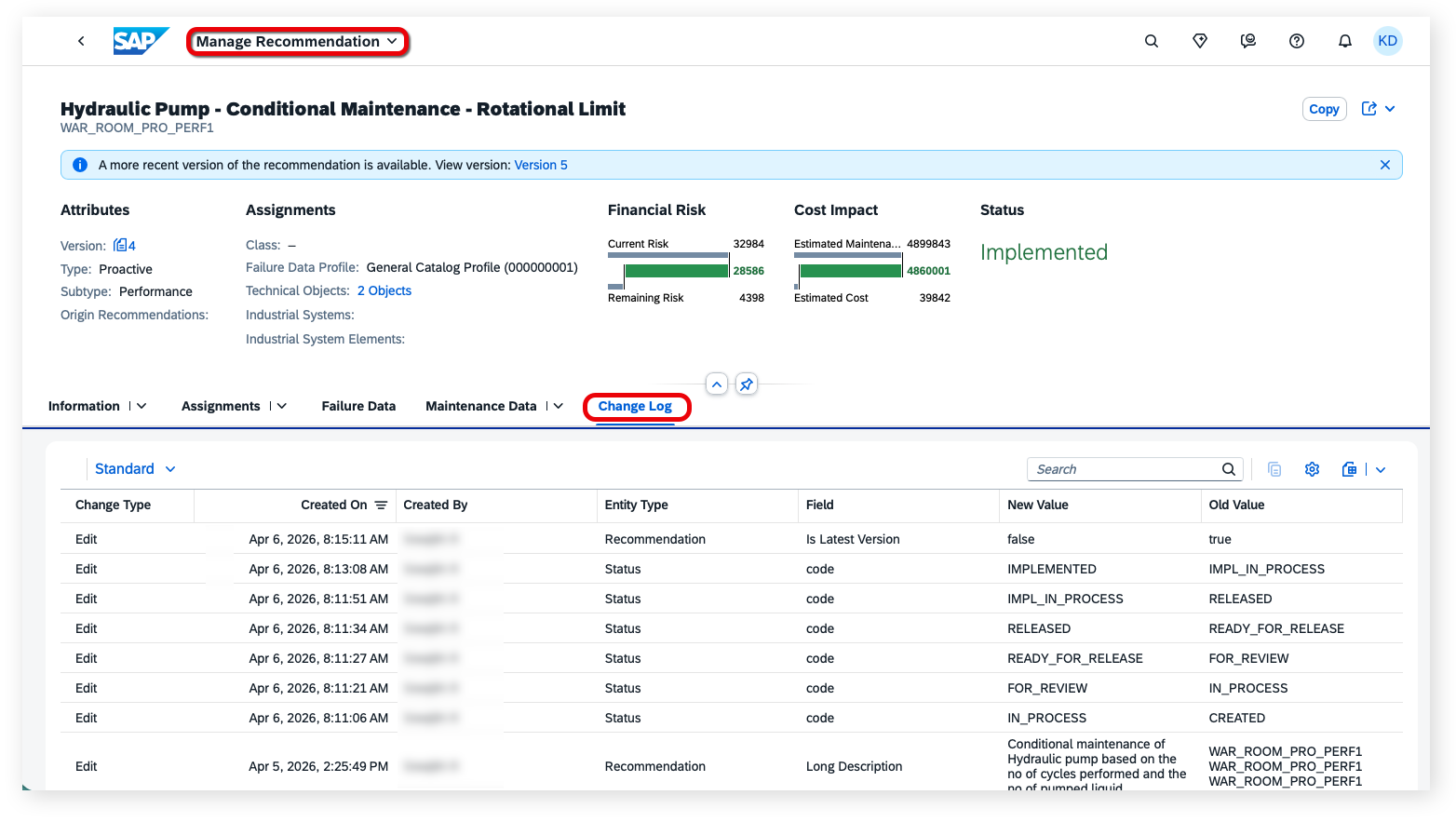Click the 'CREATED' old value cell
The image size is (1456, 822).
pos(1236,718)
